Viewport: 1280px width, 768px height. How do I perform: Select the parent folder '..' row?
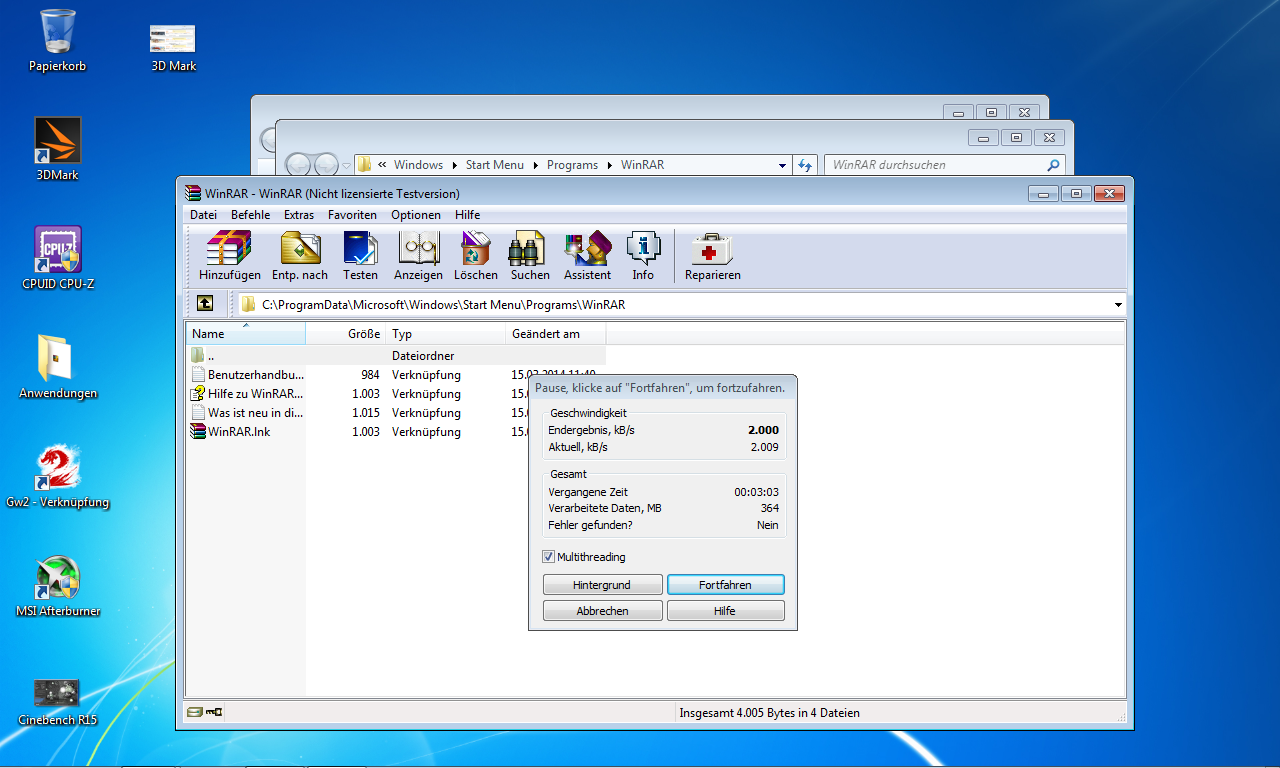(396, 356)
